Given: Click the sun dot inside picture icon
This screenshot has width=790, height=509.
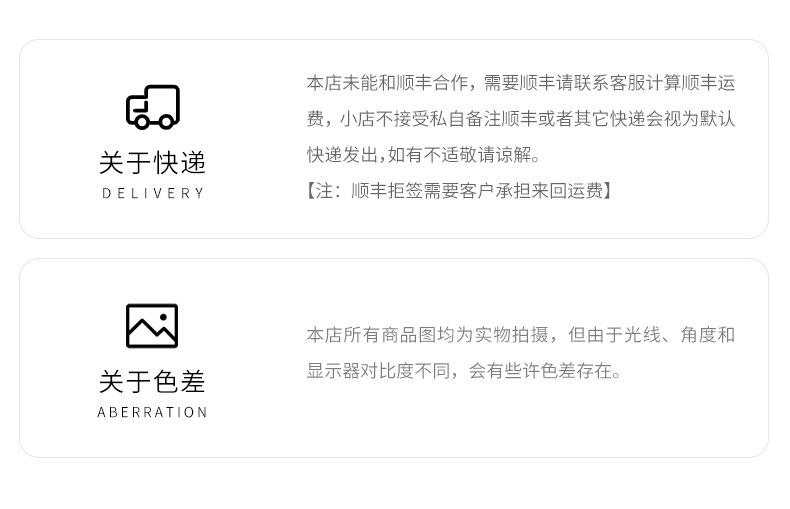Looking at the screenshot, I should [163, 317].
